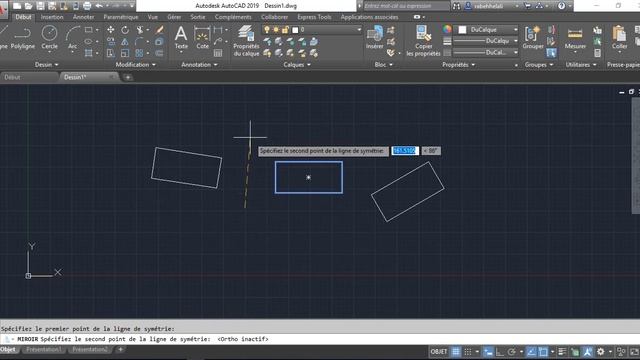
Task: Click the Trim (scissors) tool
Action: tap(140, 30)
